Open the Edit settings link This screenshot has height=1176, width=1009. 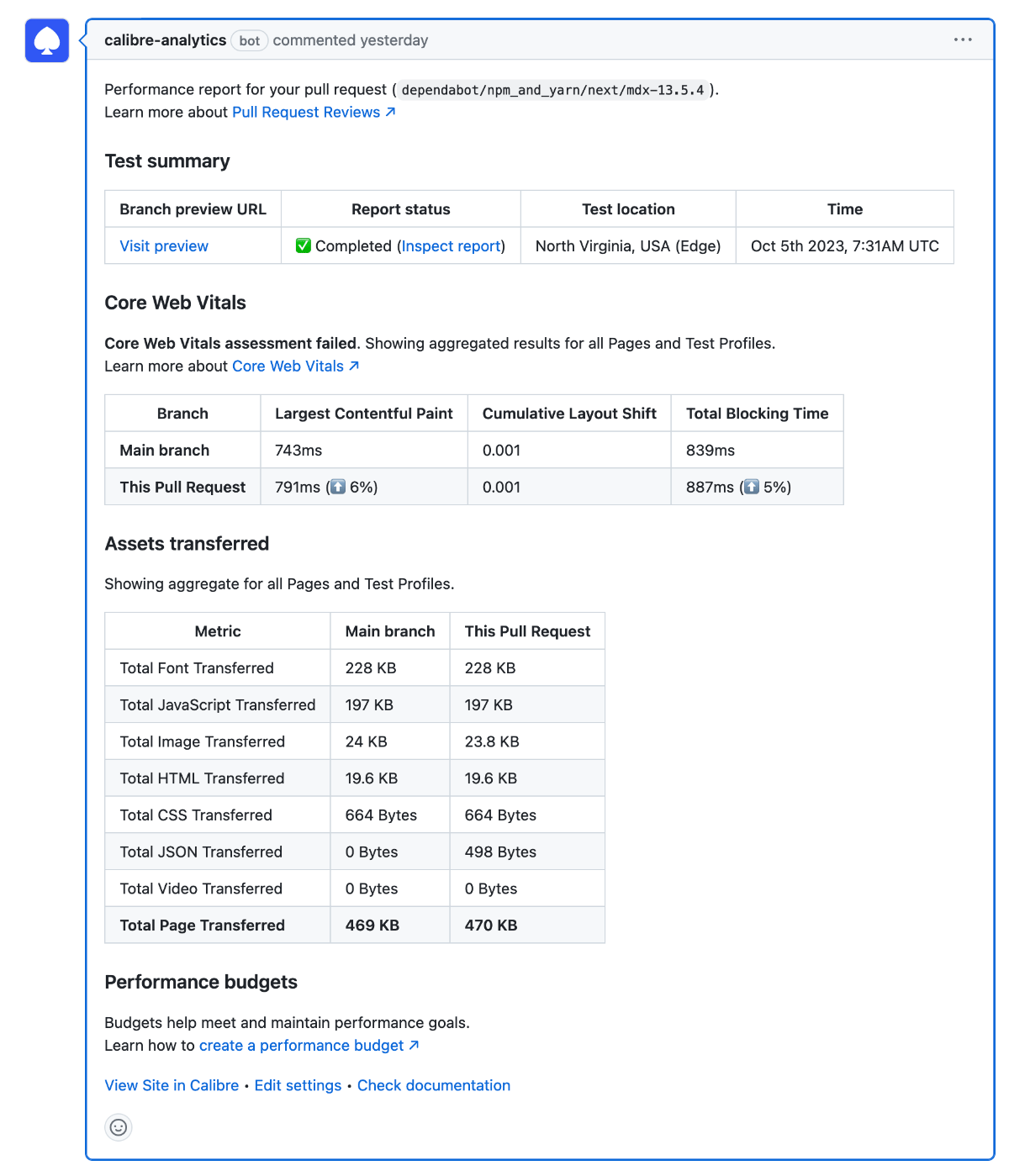coord(298,1085)
